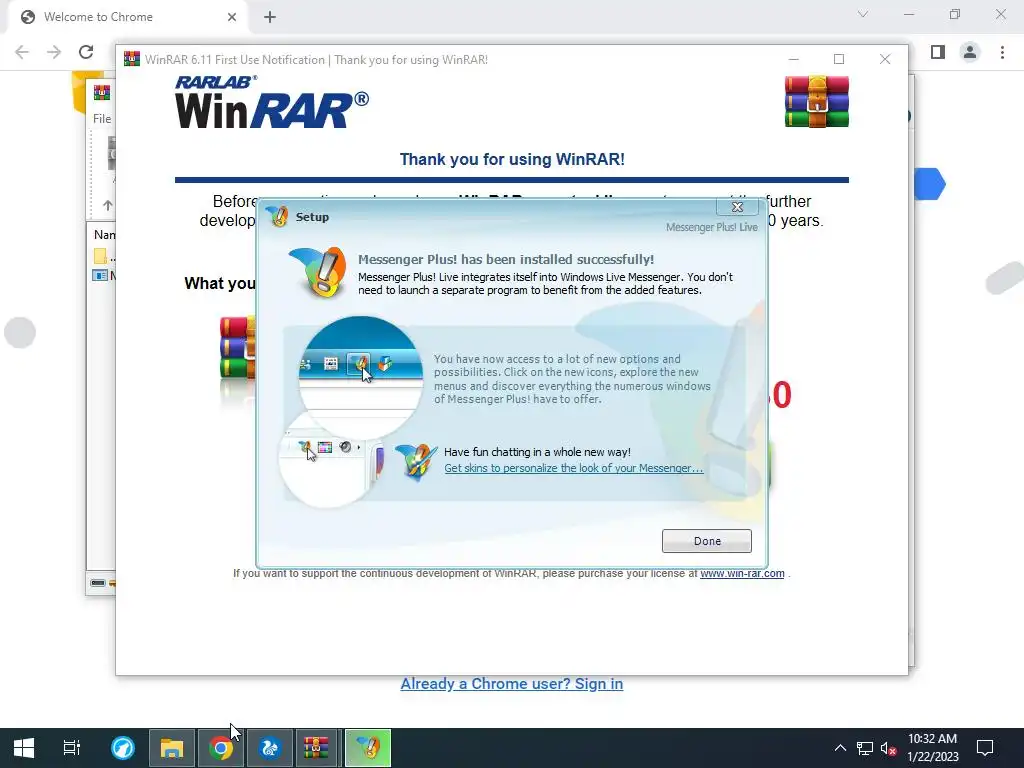Reload the Chrome page
This screenshot has height=768, width=1024.
[86, 52]
